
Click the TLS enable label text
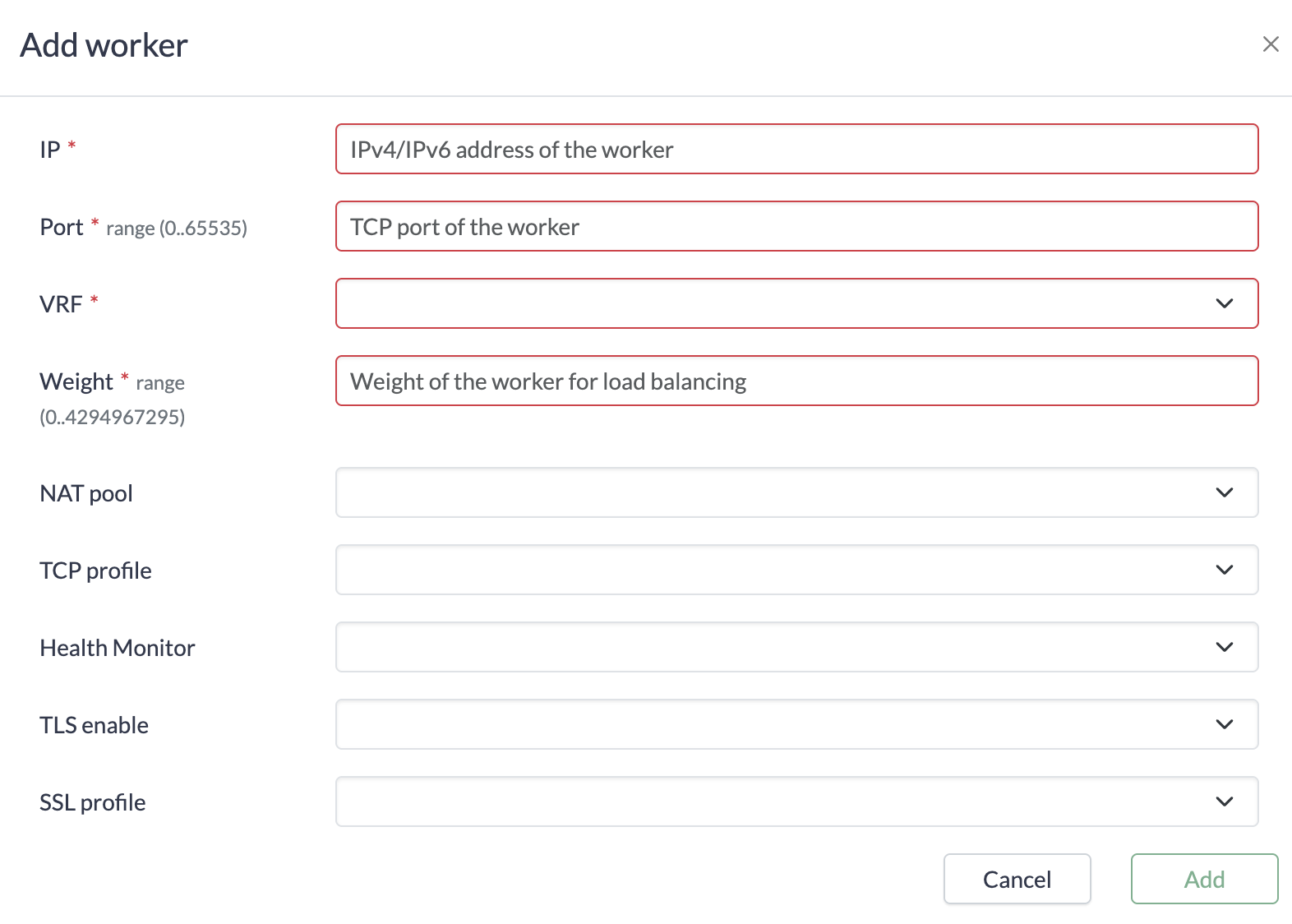[94, 725]
